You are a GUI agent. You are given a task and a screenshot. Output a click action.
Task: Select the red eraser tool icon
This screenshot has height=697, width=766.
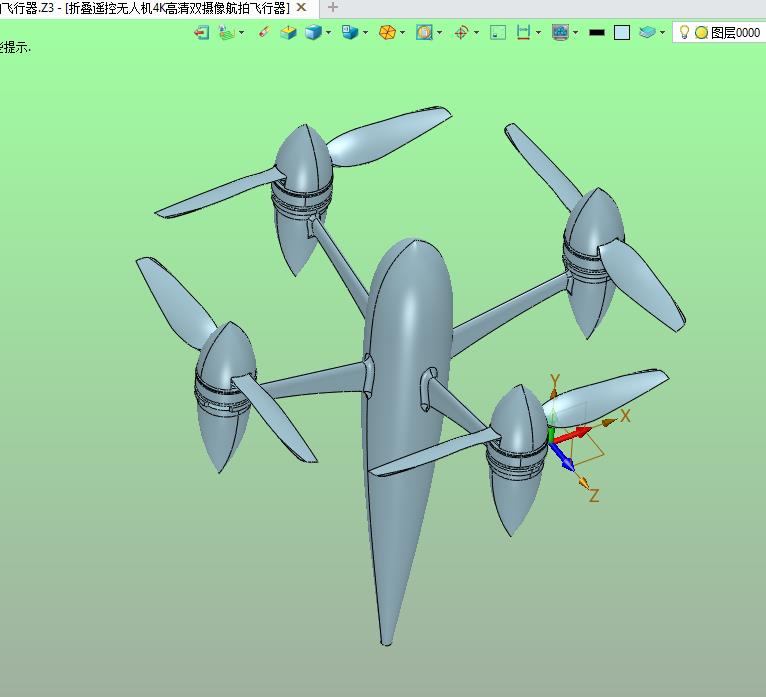tap(264, 33)
